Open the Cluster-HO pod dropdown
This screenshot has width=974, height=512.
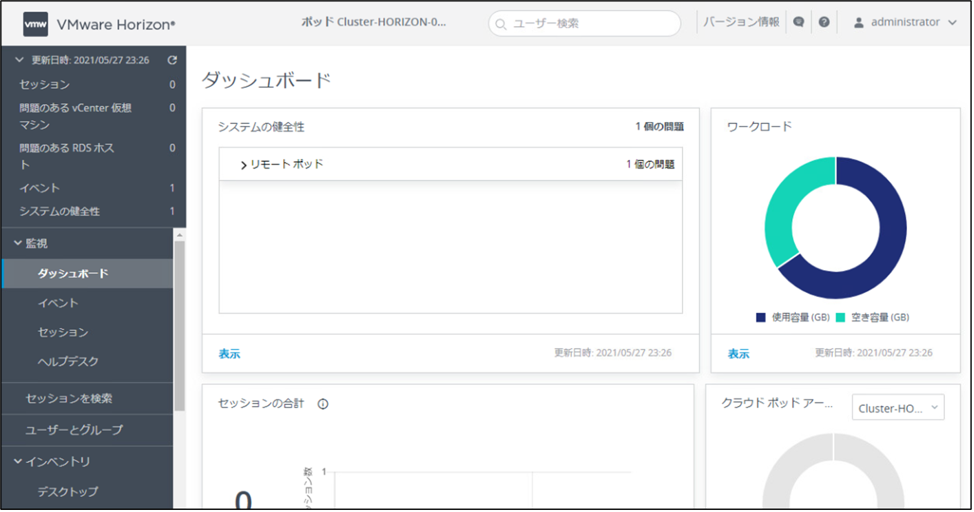898,408
